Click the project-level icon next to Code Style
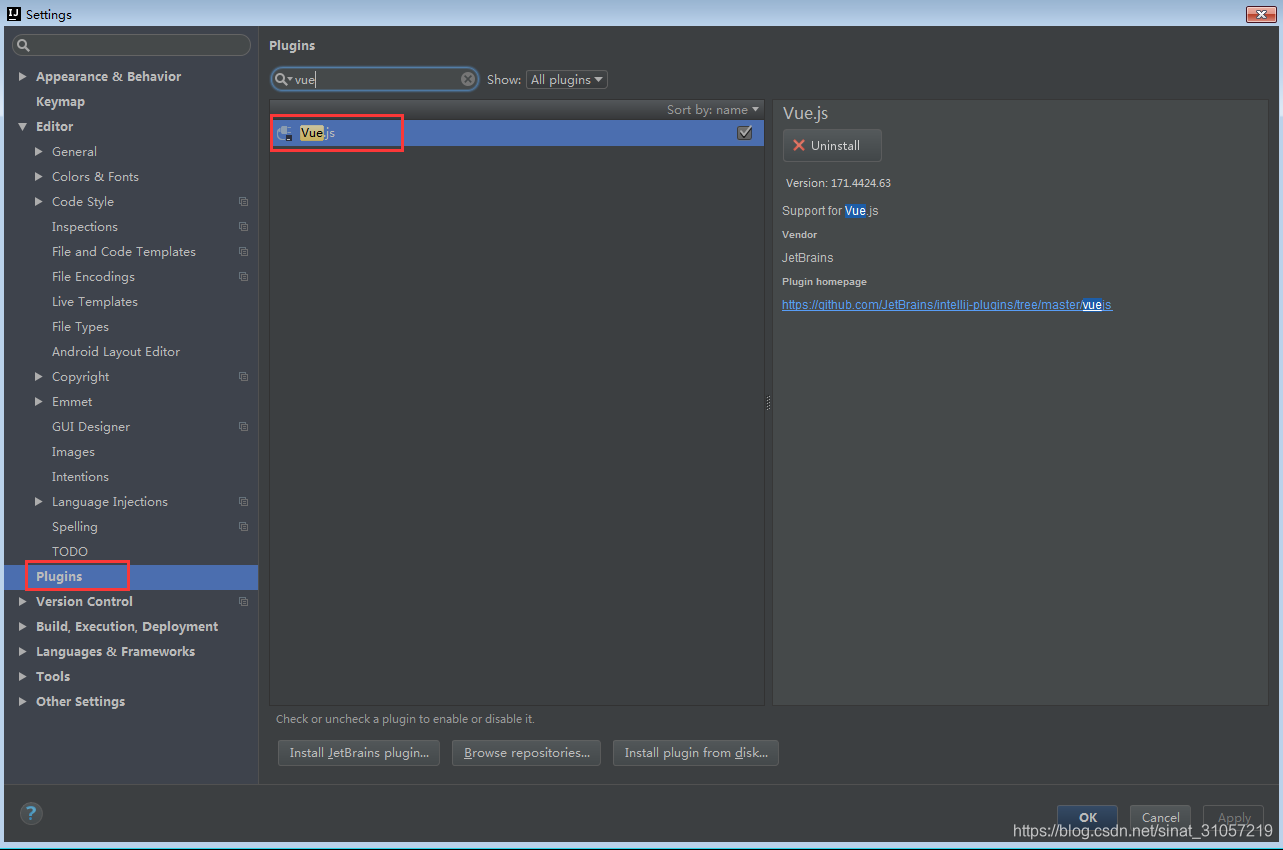Screen dimensions: 1283x850 [243, 201]
